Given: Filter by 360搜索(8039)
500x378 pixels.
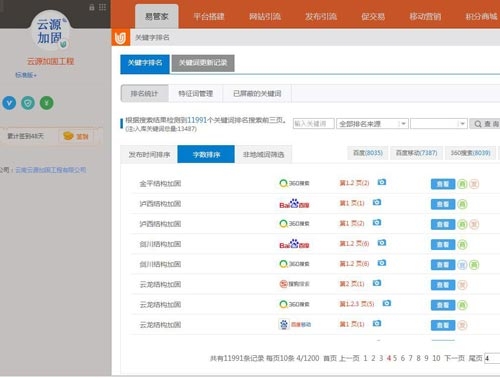Looking at the screenshot, I should pos(470,153).
